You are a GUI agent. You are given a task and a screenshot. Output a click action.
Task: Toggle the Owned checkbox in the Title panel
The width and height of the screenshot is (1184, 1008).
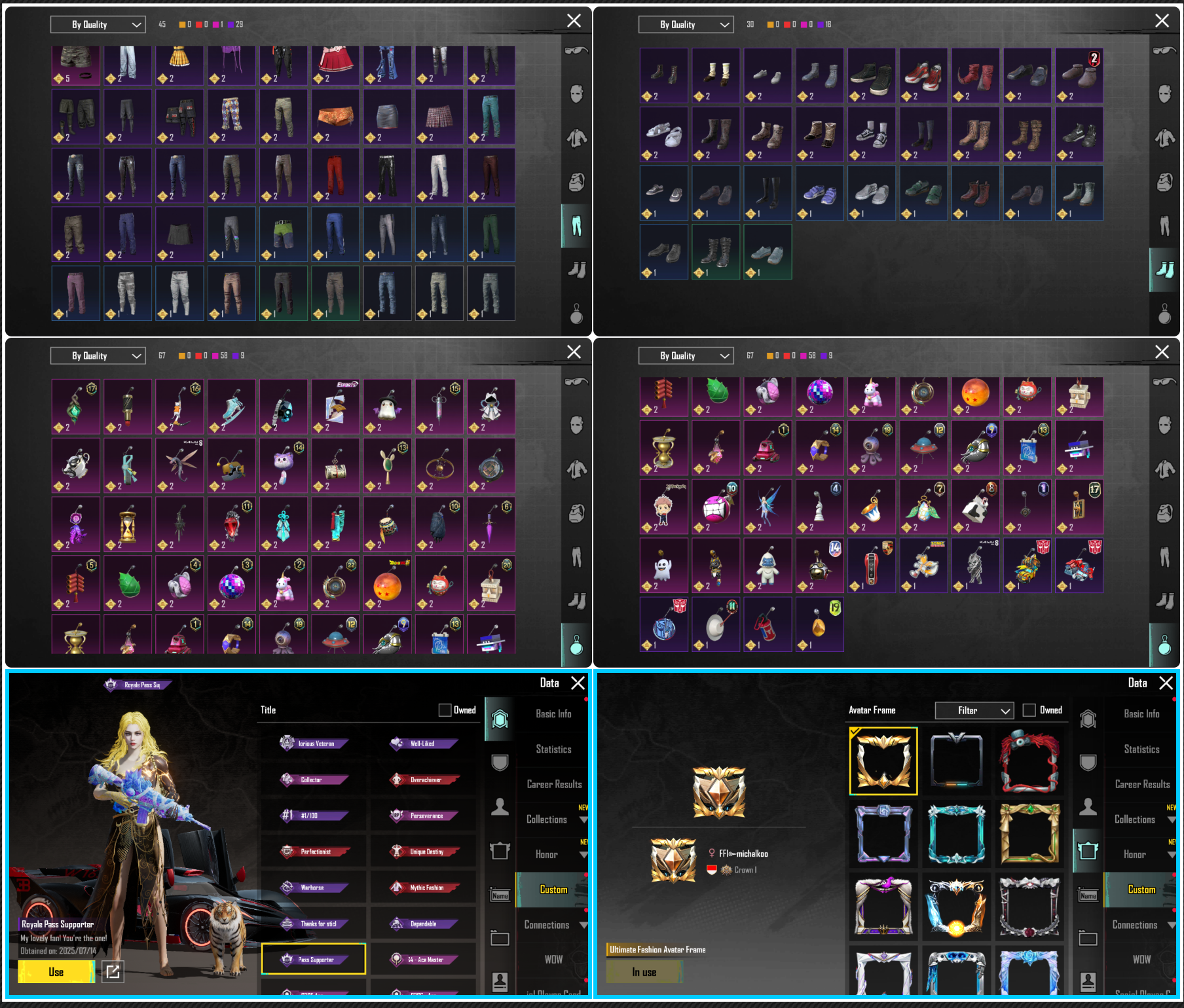click(x=445, y=710)
